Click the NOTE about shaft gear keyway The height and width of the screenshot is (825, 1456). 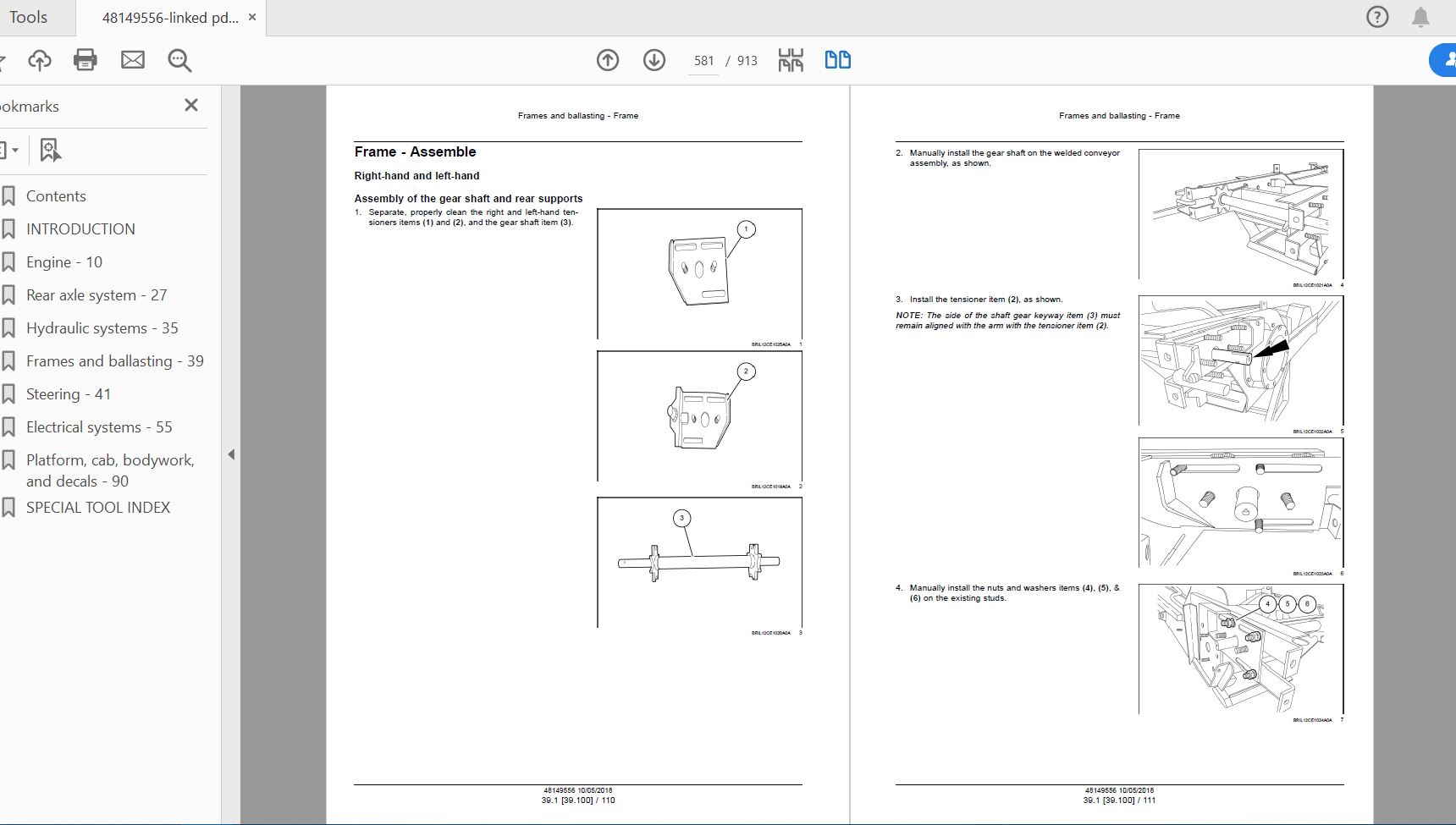click(1008, 321)
